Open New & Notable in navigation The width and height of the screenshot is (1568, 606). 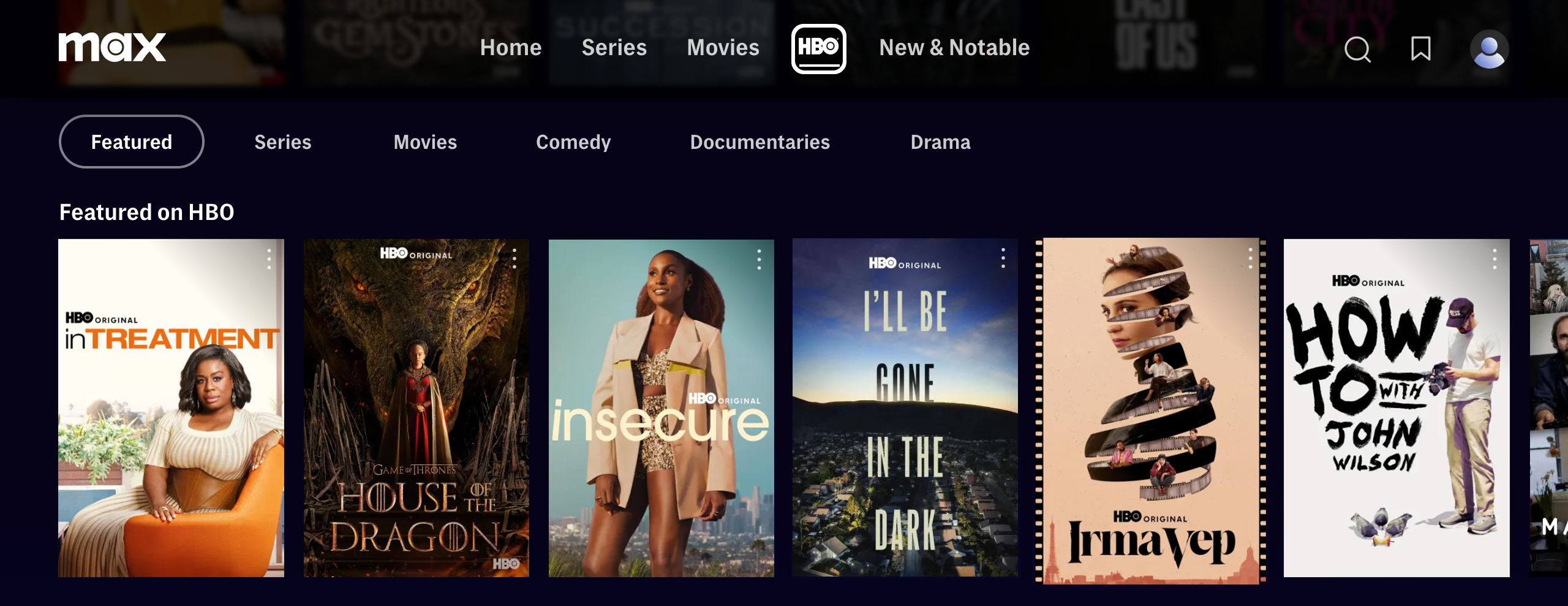(x=954, y=47)
